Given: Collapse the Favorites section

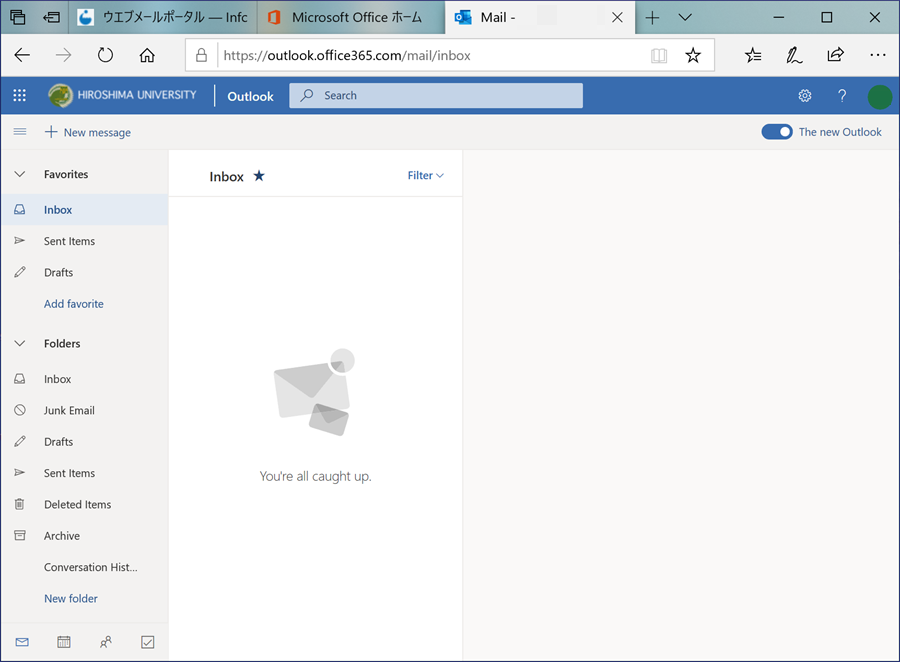Looking at the screenshot, I should (20, 174).
